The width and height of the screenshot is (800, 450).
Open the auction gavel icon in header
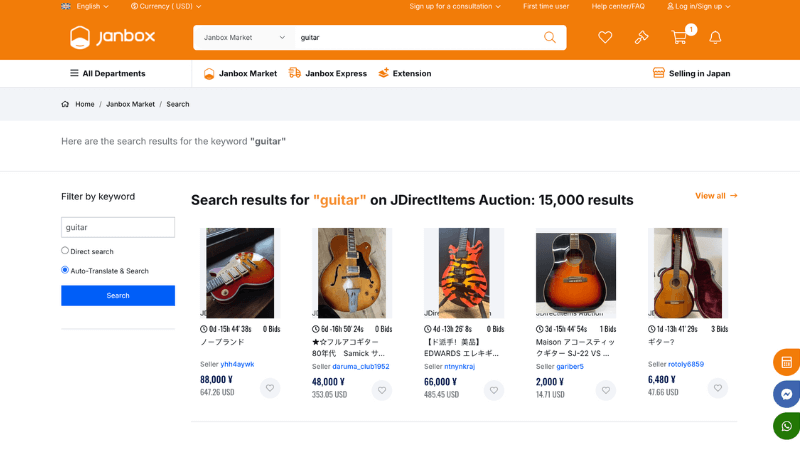[641, 37]
